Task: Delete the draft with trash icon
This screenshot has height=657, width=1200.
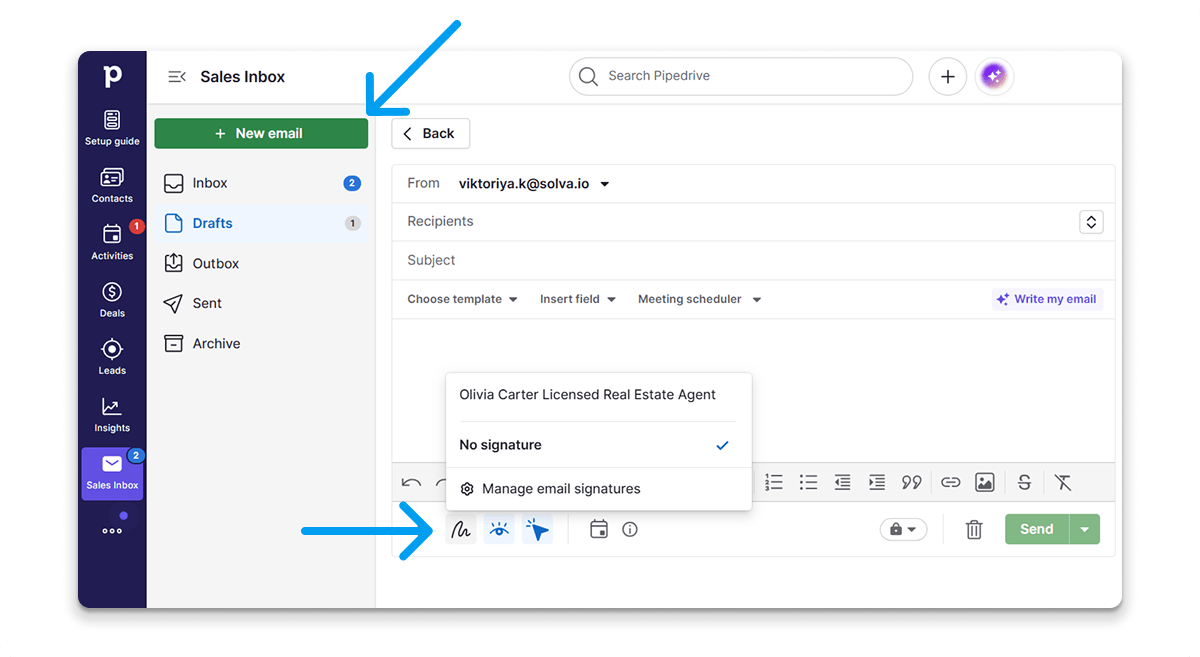Action: (x=974, y=529)
